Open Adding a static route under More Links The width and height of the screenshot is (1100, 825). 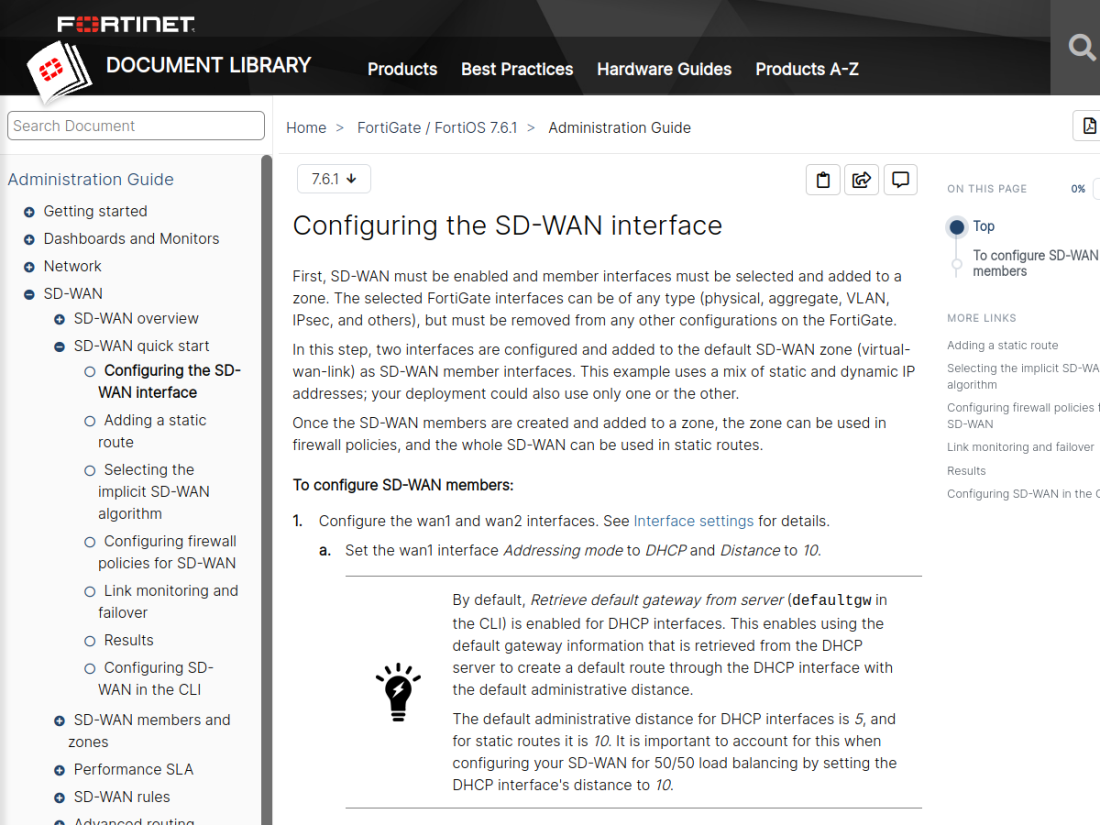pos(1002,345)
